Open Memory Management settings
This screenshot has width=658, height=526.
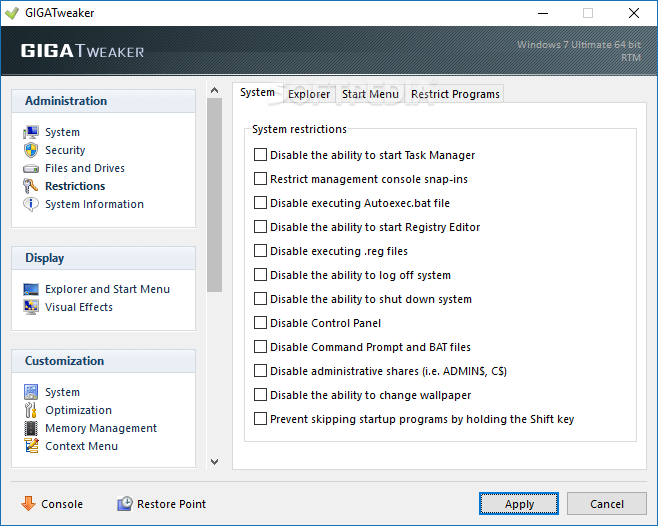(x=101, y=428)
